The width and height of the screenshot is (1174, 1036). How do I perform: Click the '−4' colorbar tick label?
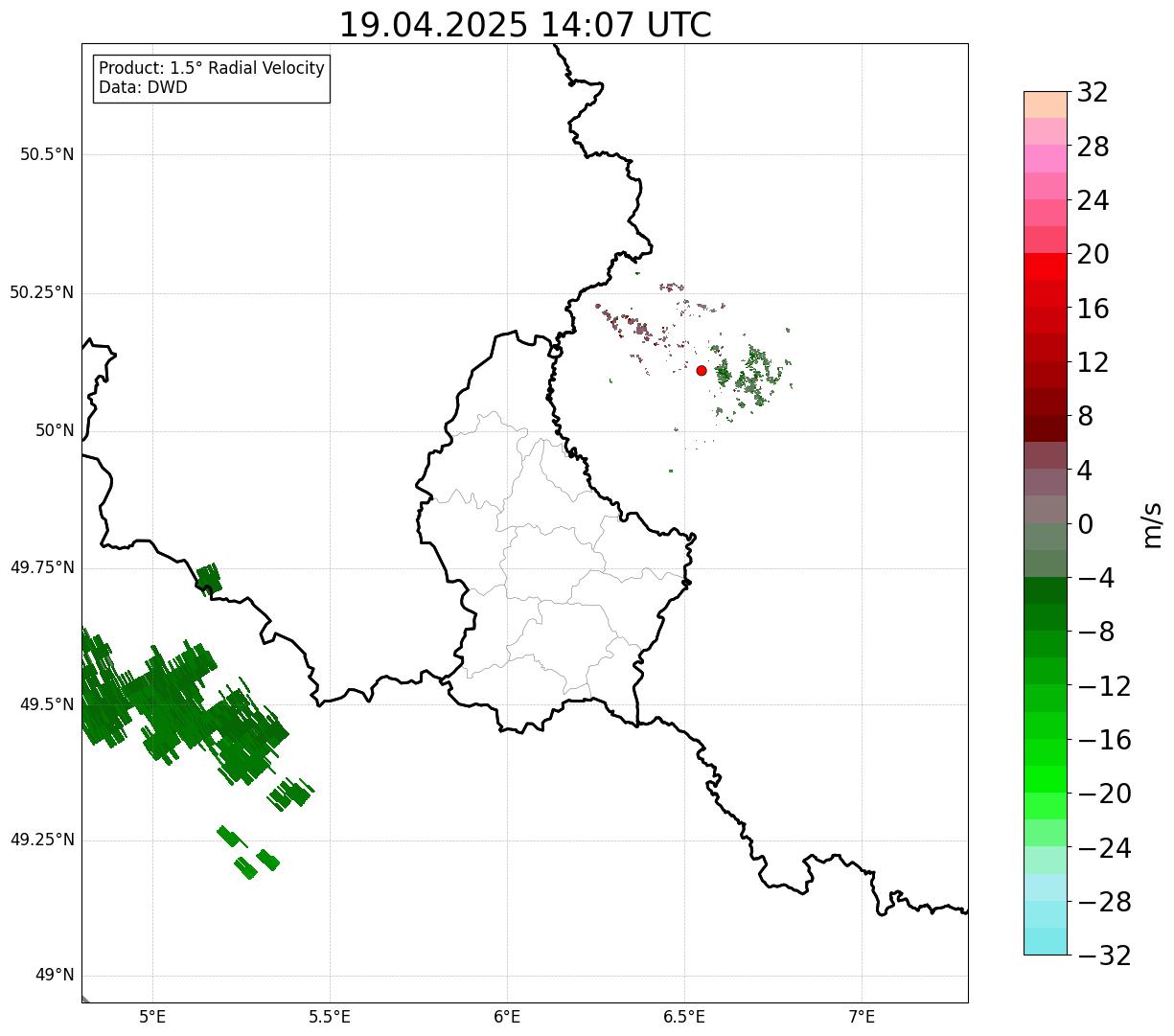1095,578
